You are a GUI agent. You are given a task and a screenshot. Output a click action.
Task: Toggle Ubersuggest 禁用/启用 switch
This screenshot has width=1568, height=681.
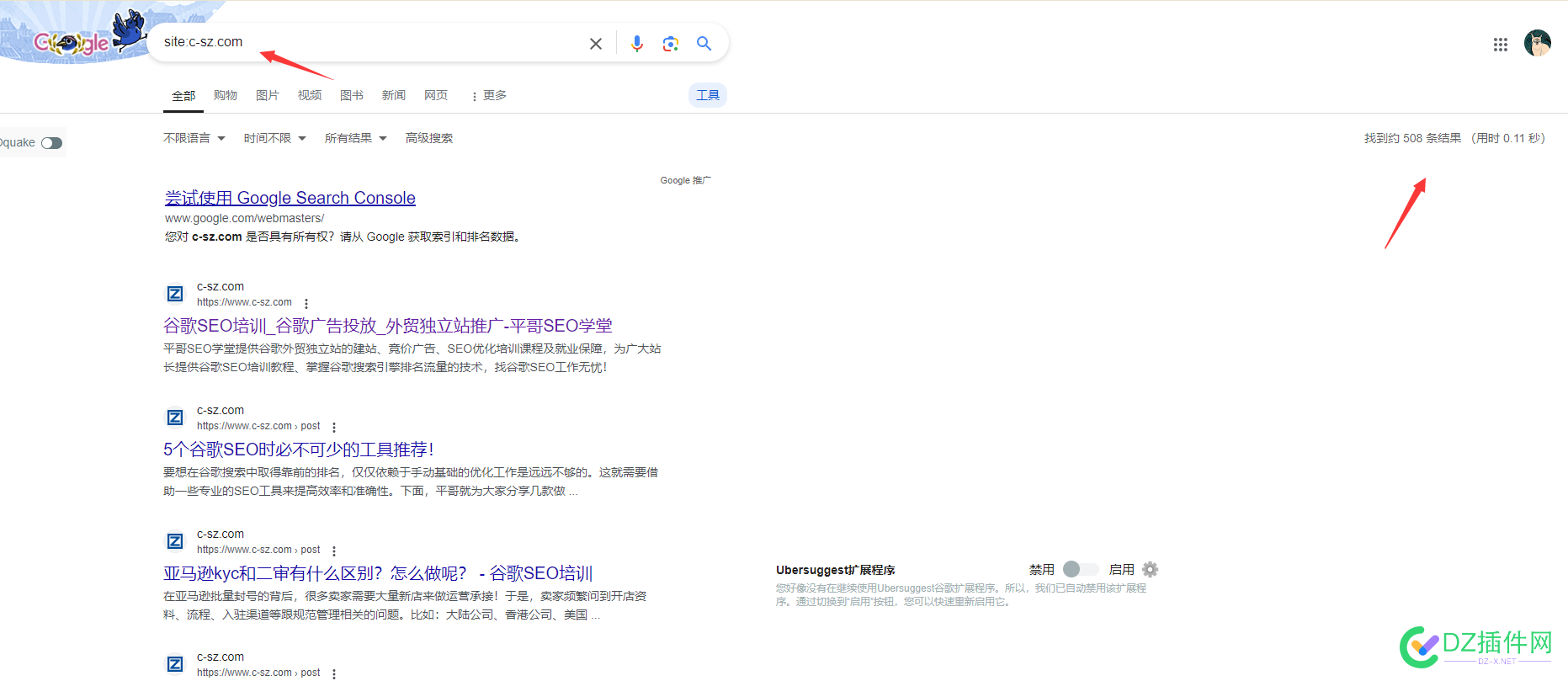pyautogui.click(x=1081, y=570)
